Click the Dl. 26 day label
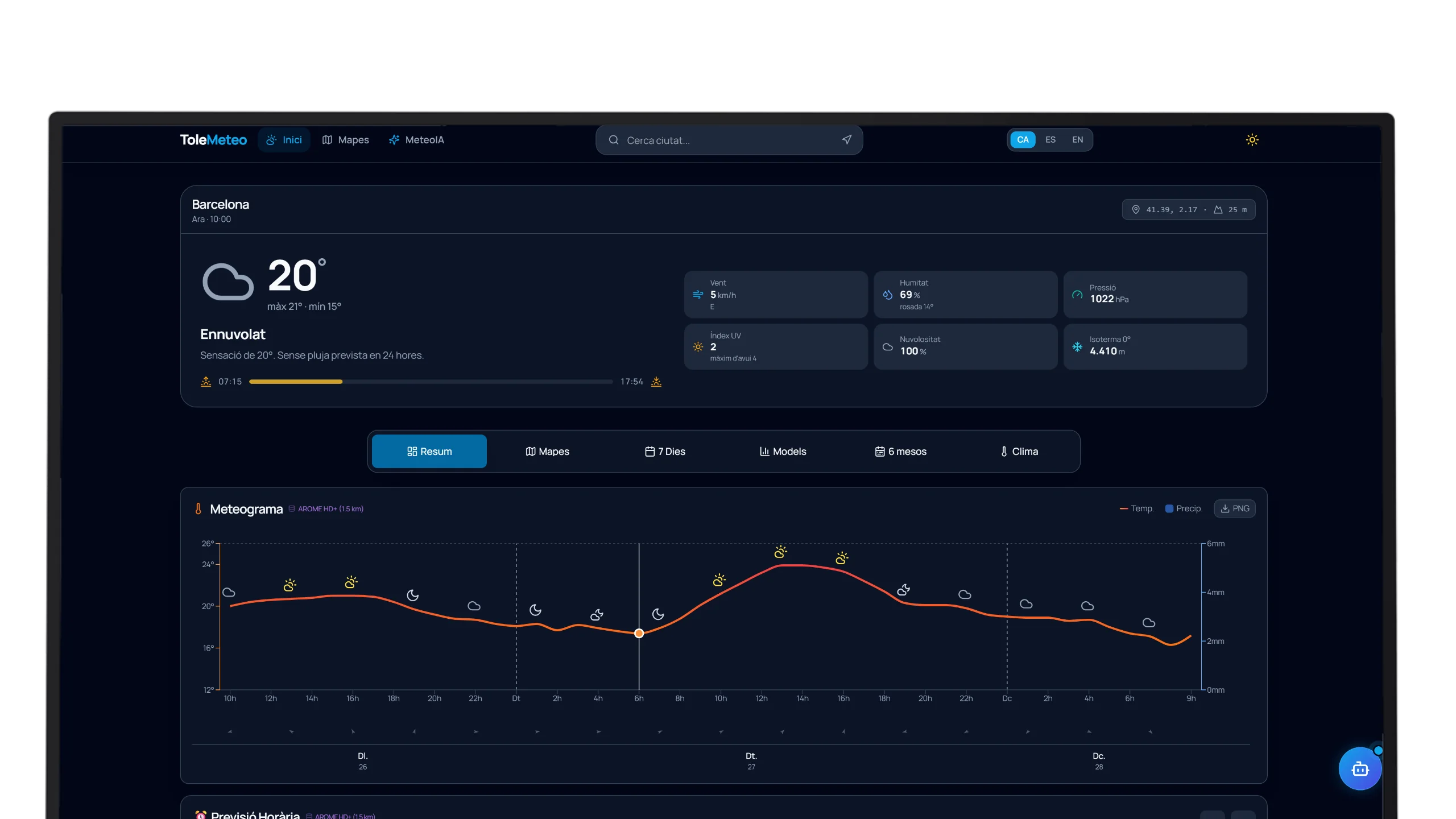 coord(363,761)
